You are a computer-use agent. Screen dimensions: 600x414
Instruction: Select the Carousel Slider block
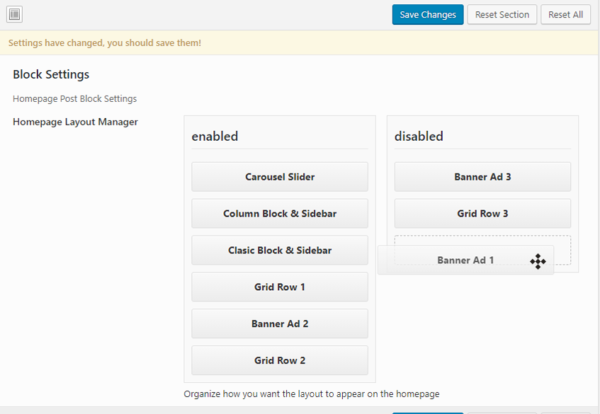pyautogui.click(x=280, y=177)
